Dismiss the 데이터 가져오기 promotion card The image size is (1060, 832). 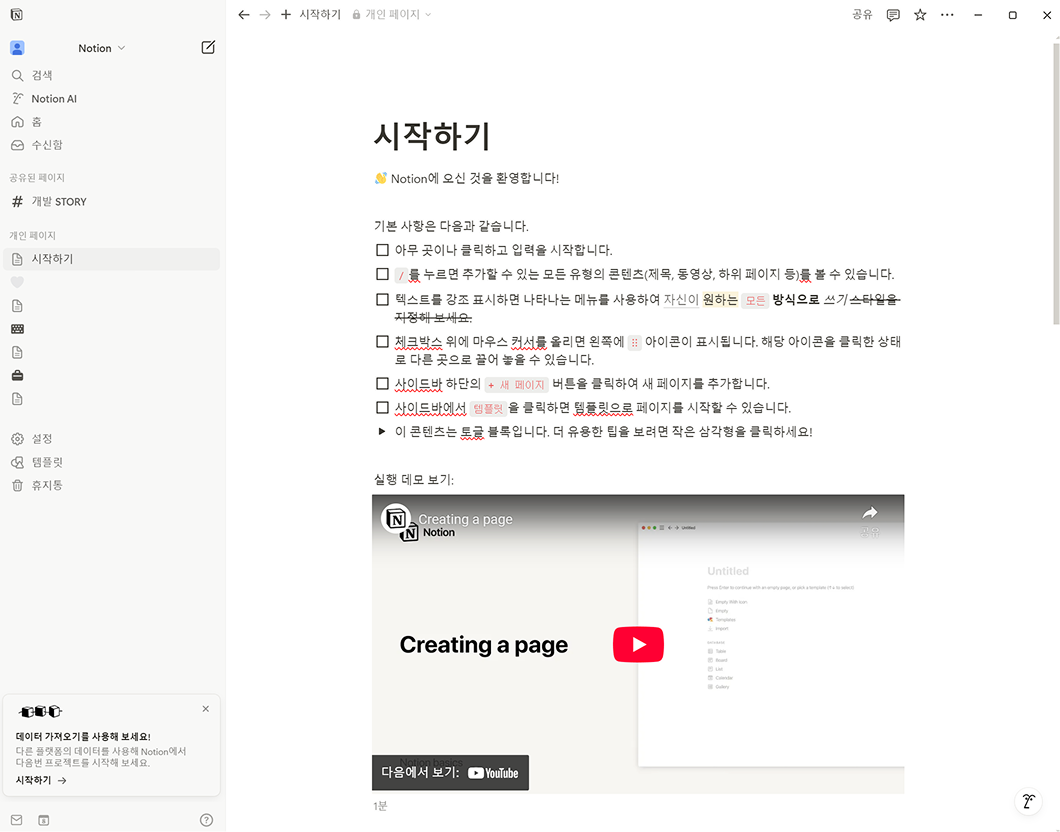click(206, 709)
